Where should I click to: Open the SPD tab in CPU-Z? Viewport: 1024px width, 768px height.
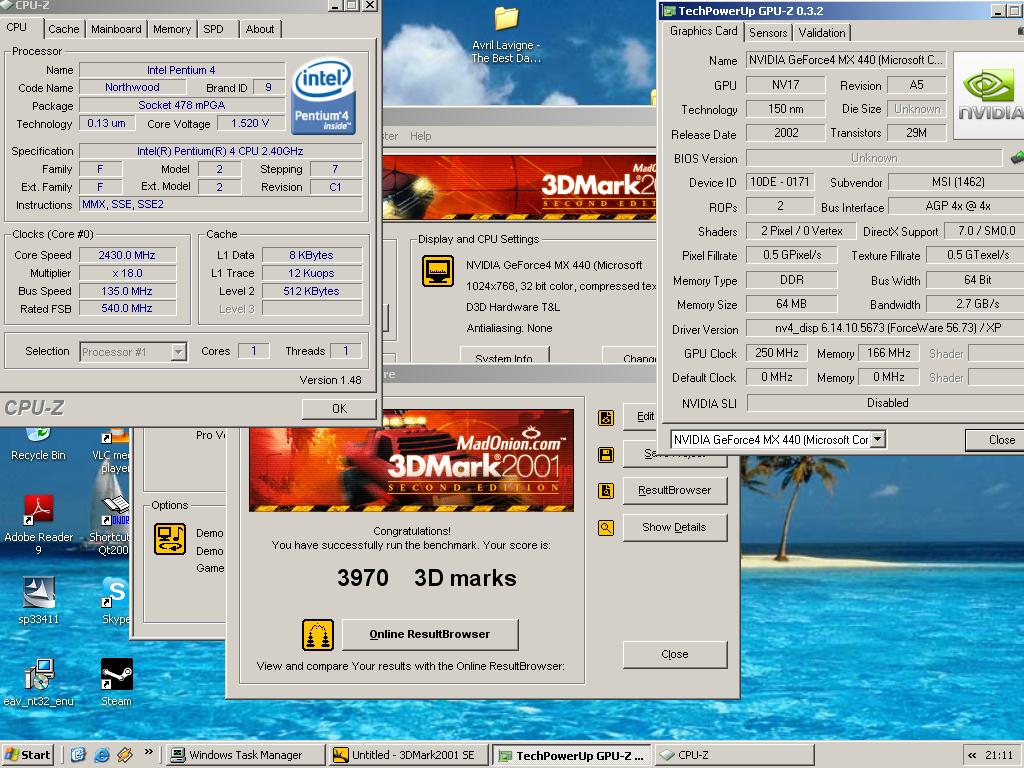click(x=214, y=29)
